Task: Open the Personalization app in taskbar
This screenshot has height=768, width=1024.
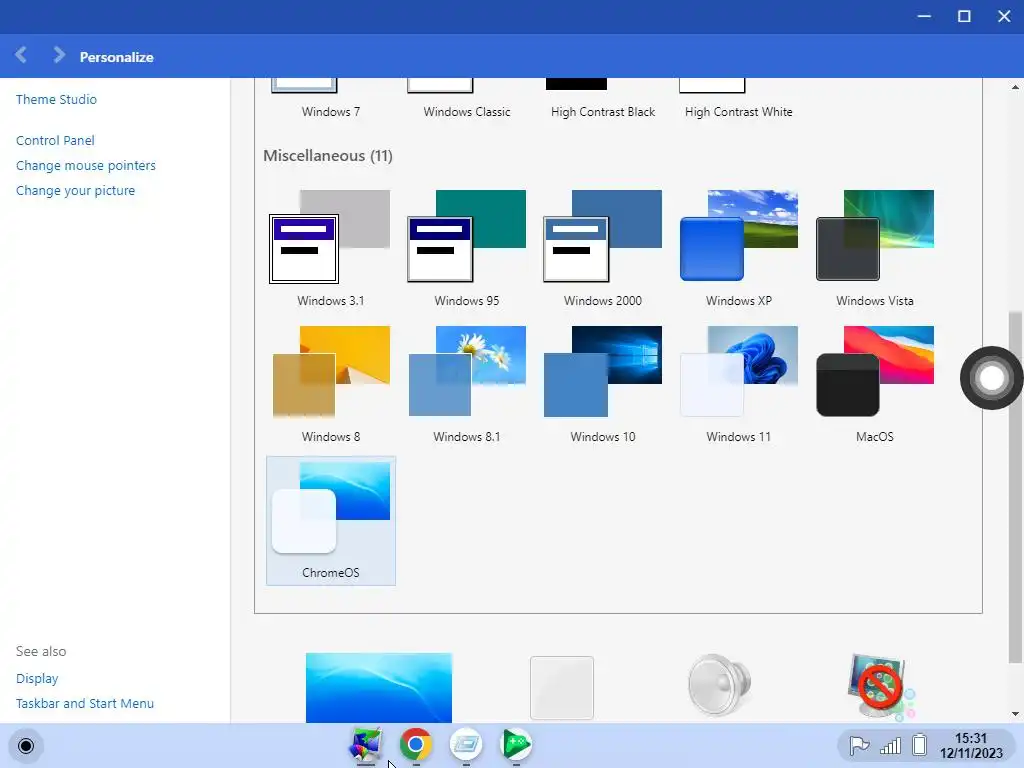Action: pos(366,744)
